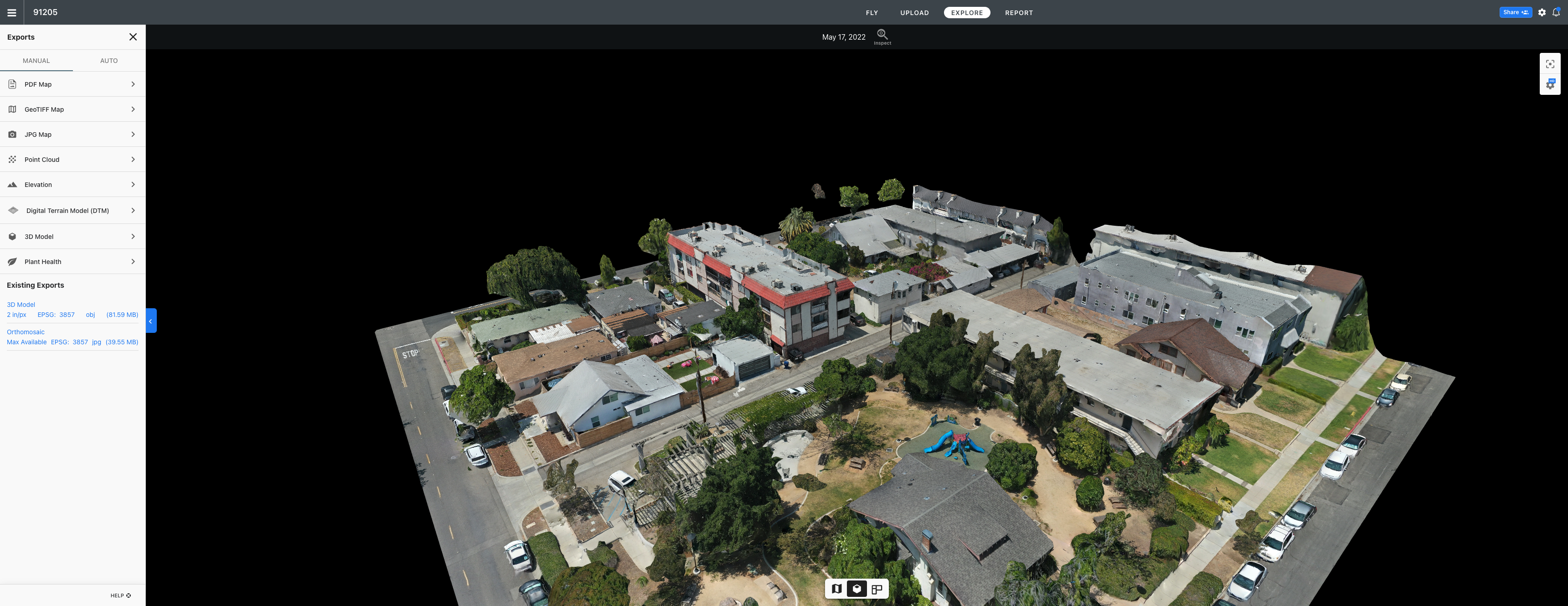
Task: Collapse the sidebar with the blue arrow handle
Action: [x=151, y=321]
